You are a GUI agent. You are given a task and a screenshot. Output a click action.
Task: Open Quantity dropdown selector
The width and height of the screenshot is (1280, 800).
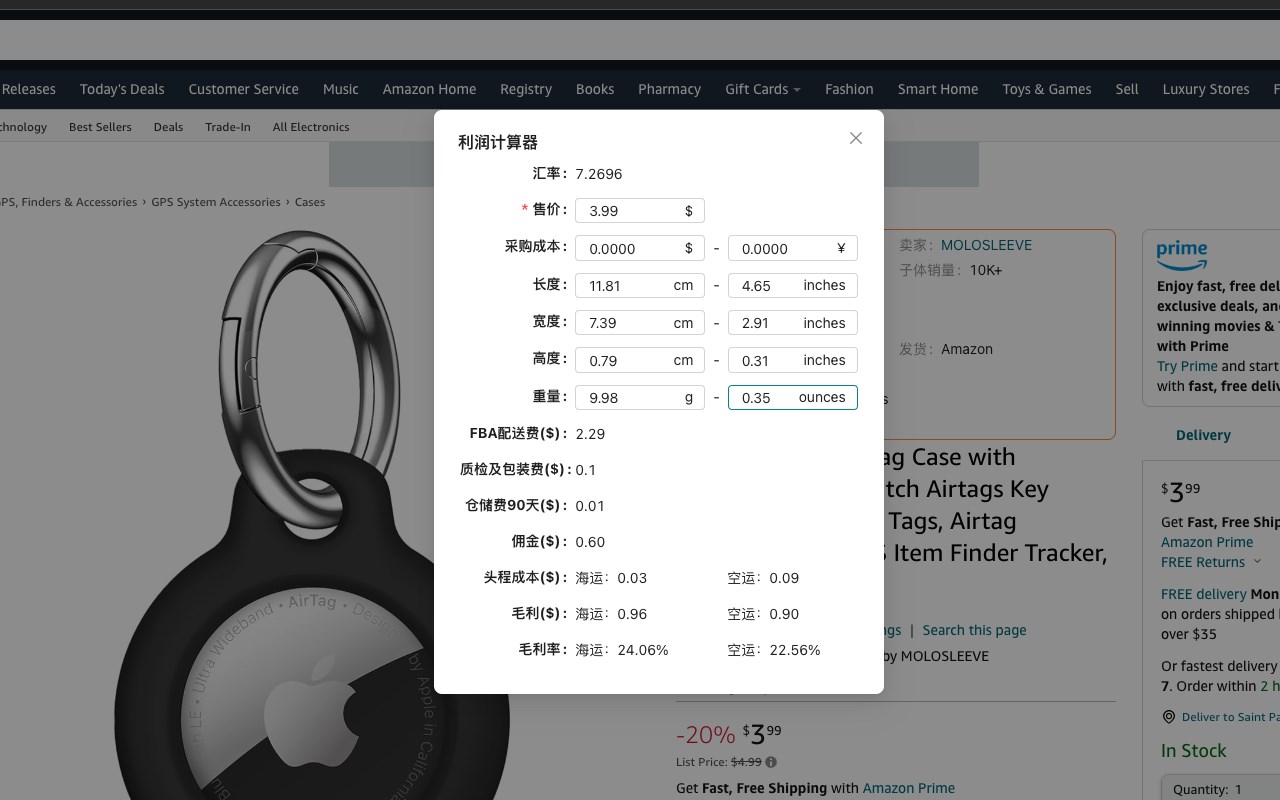click(1221, 789)
